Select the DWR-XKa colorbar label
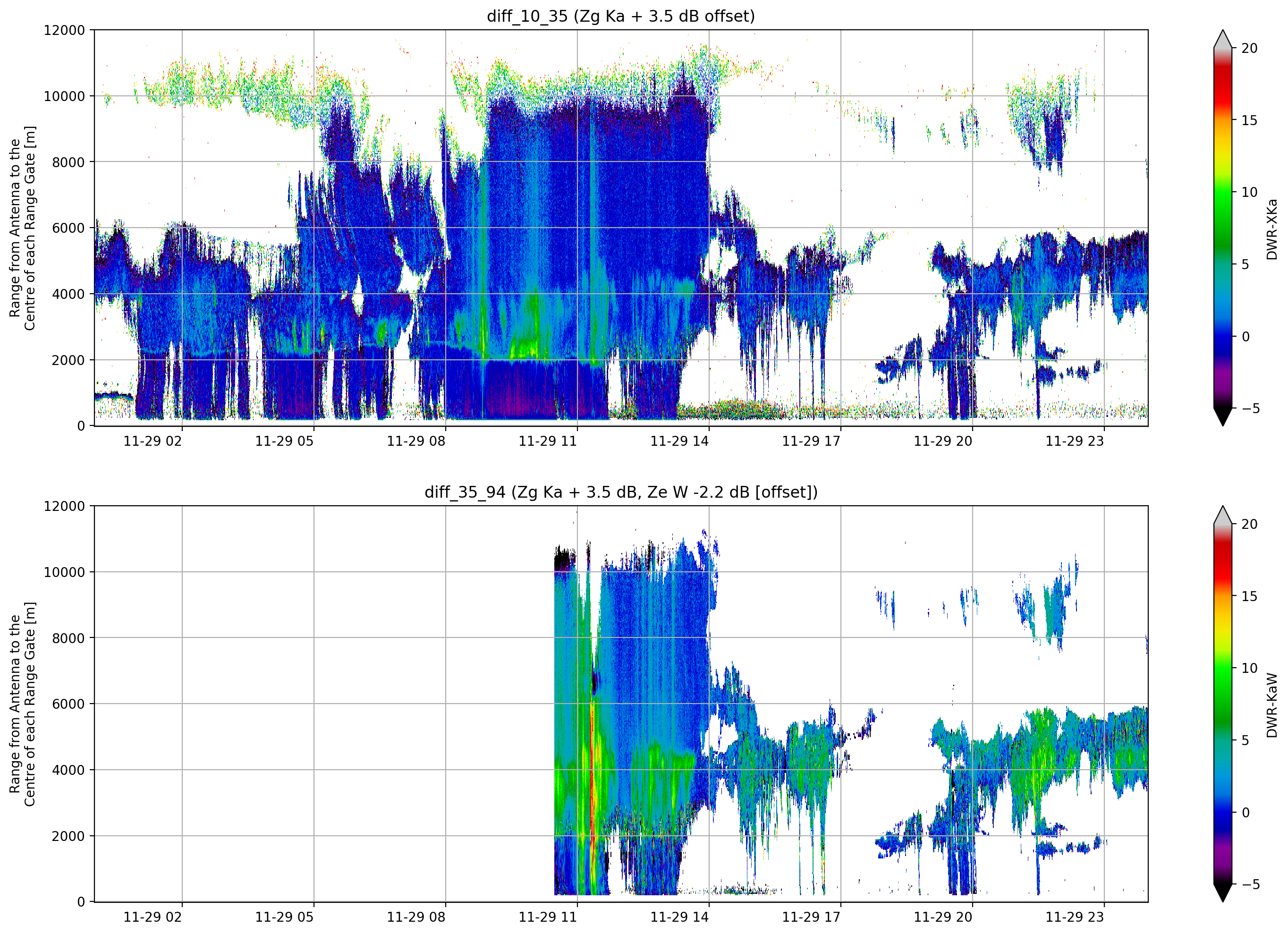The image size is (1288, 934). pyautogui.click(x=1271, y=229)
